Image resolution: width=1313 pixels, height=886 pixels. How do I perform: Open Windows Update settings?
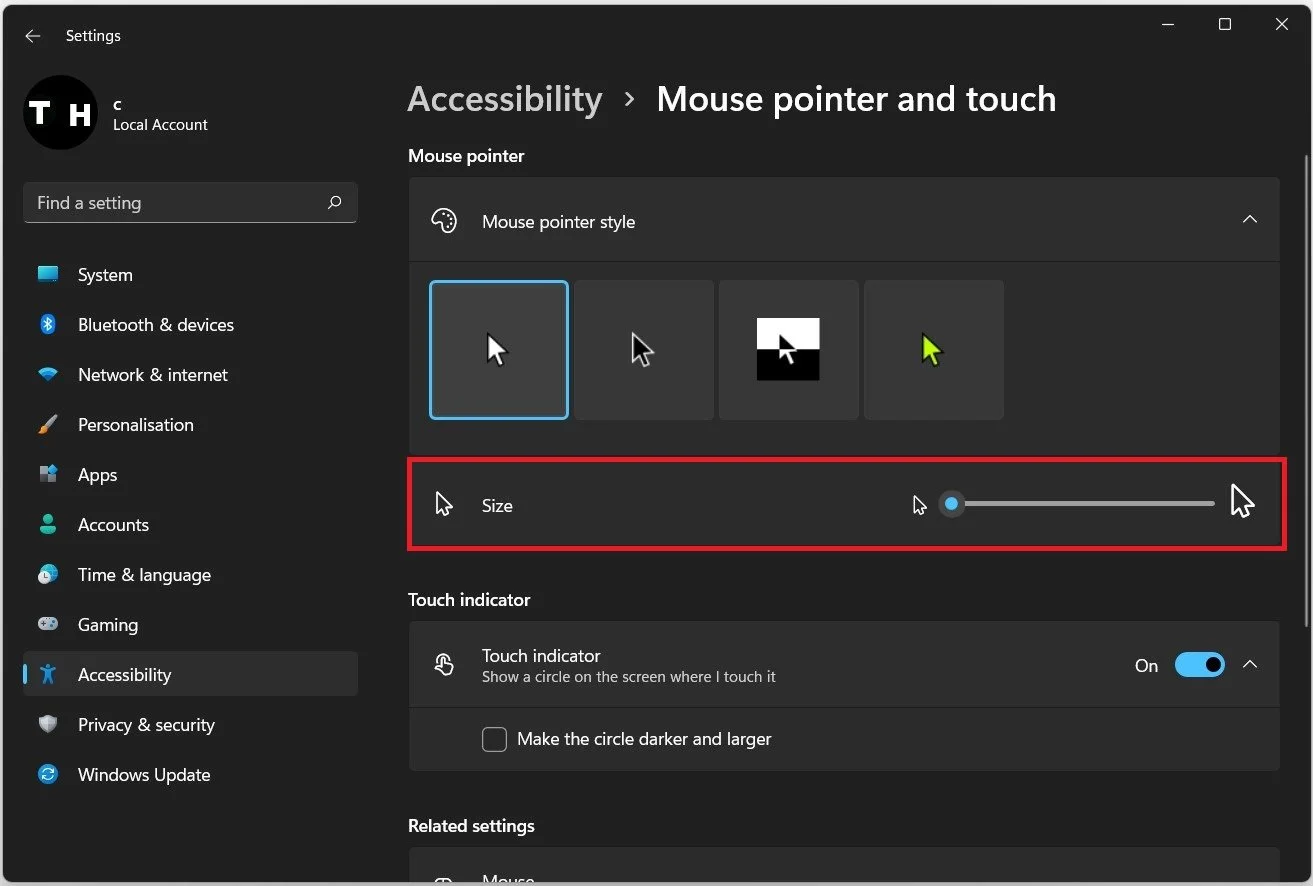(x=143, y=774)
